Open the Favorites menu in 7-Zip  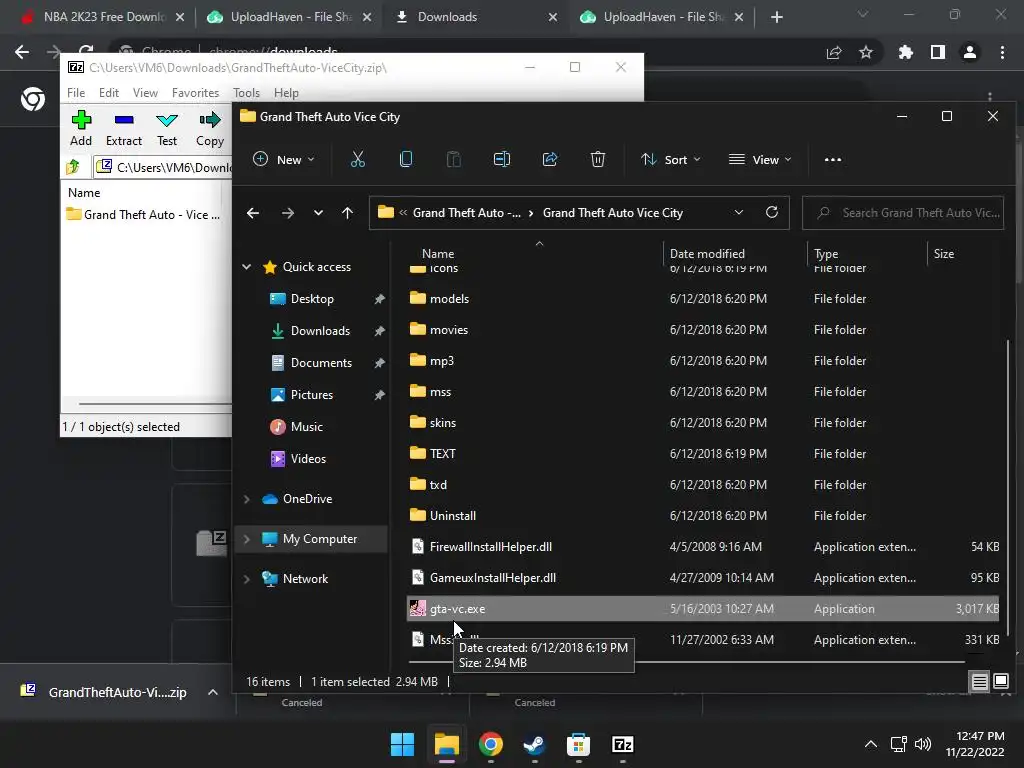195,93
